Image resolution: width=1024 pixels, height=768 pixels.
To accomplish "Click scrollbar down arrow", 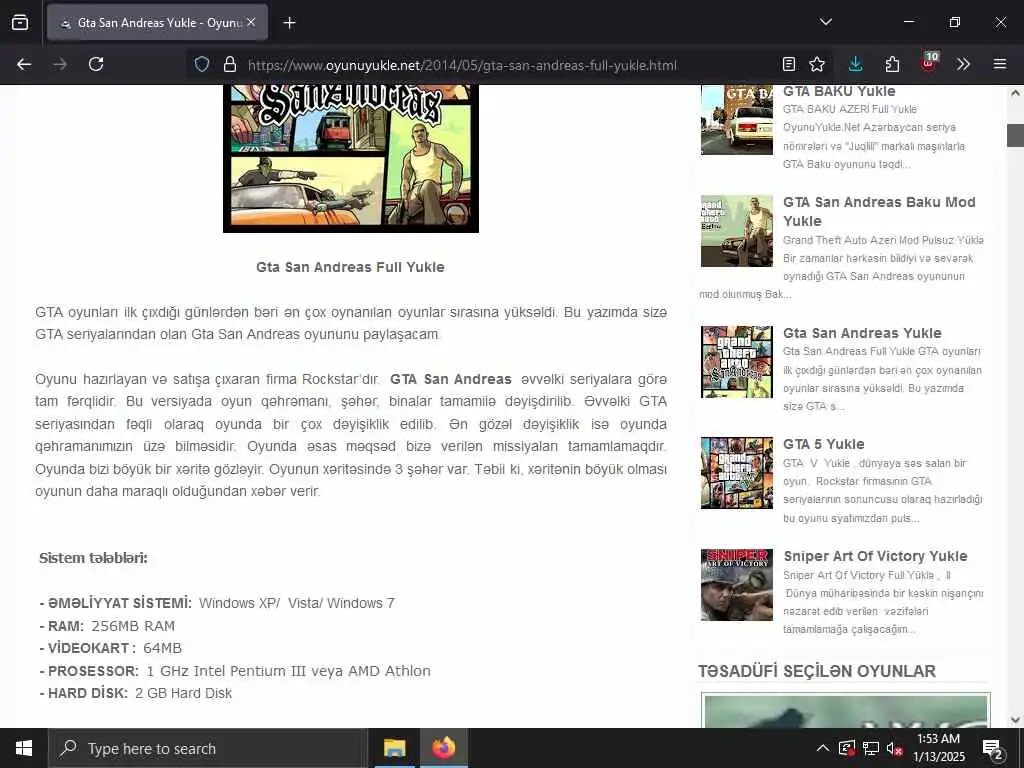I will tap(1015, 720).
